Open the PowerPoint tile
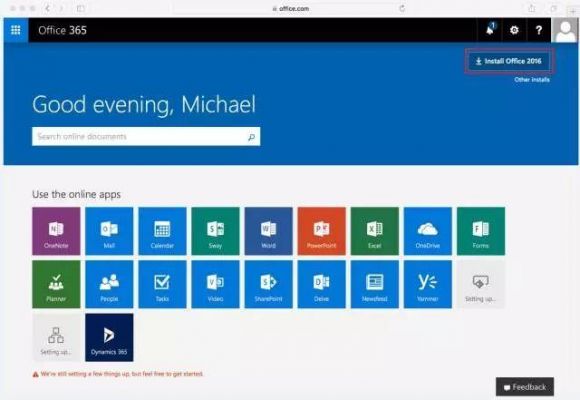 click(321, 231)
